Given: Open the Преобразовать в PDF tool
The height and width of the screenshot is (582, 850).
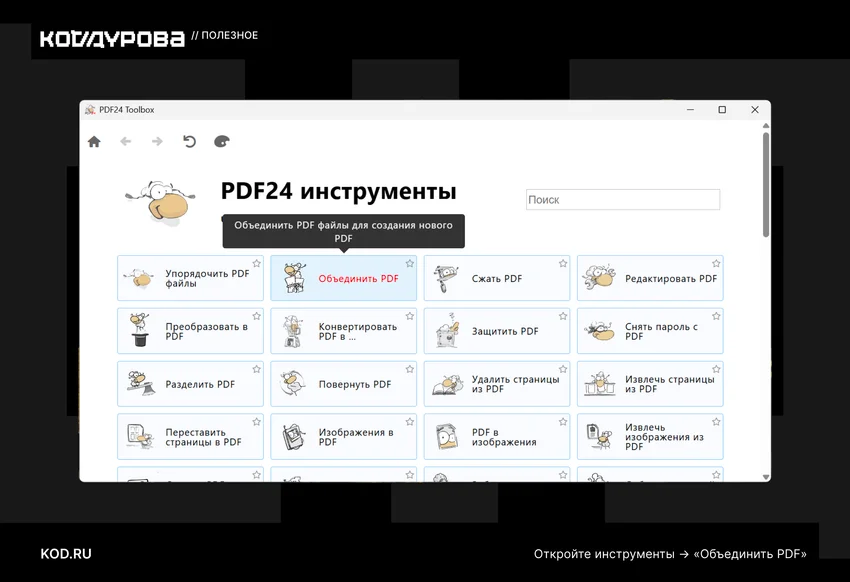Looking at the screenshot, I should coord(190,331).
